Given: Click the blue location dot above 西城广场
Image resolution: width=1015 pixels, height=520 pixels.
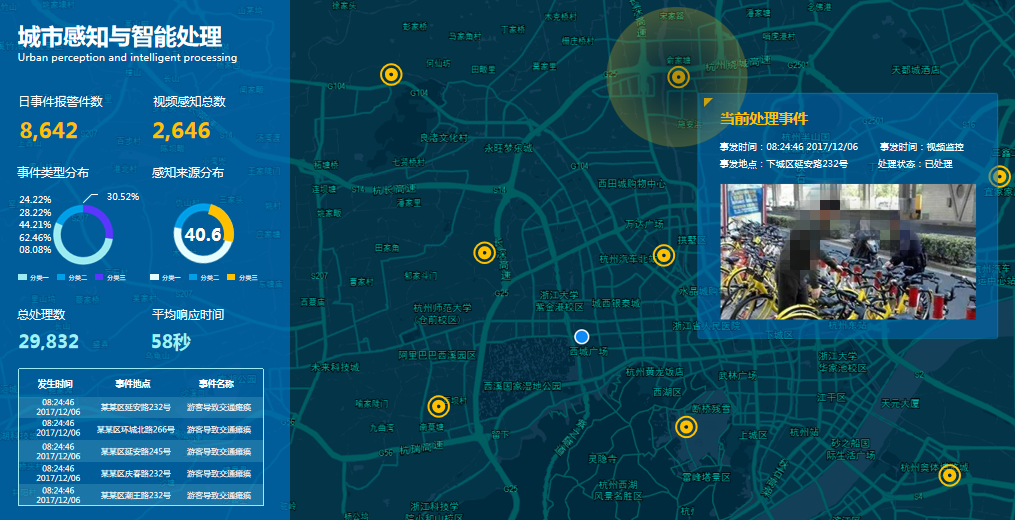Looking at the screenshot, I should pyautogui.click(x=583, y=337).
